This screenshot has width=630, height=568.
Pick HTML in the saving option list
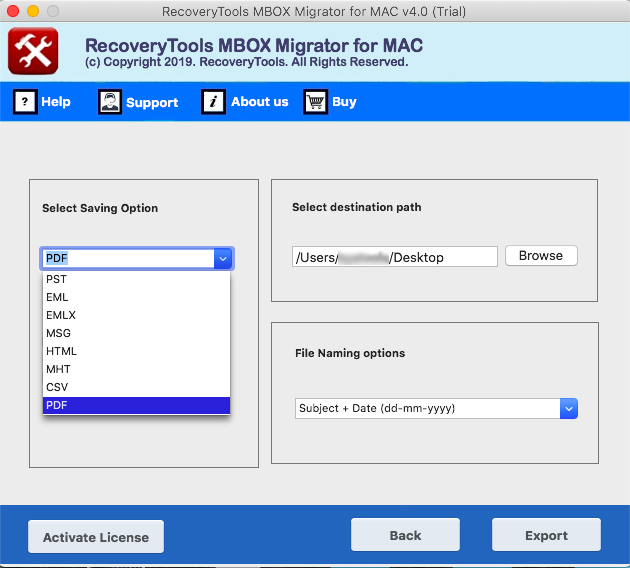click(136, 351)
